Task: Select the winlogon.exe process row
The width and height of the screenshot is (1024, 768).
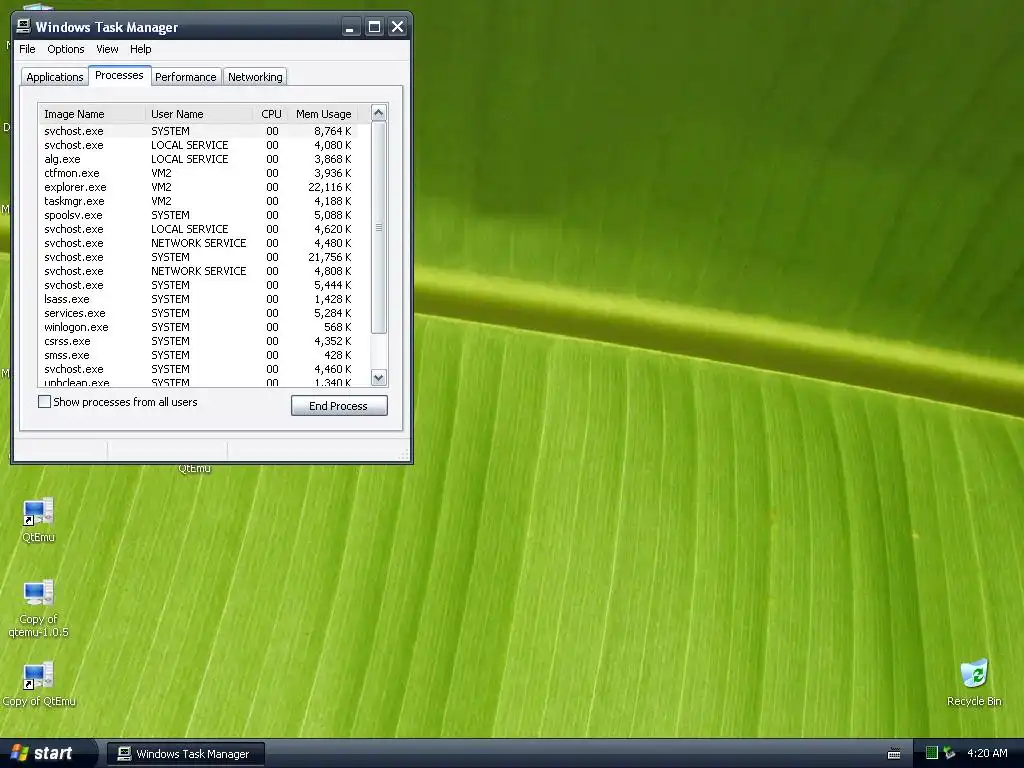Action: [198, 327]
